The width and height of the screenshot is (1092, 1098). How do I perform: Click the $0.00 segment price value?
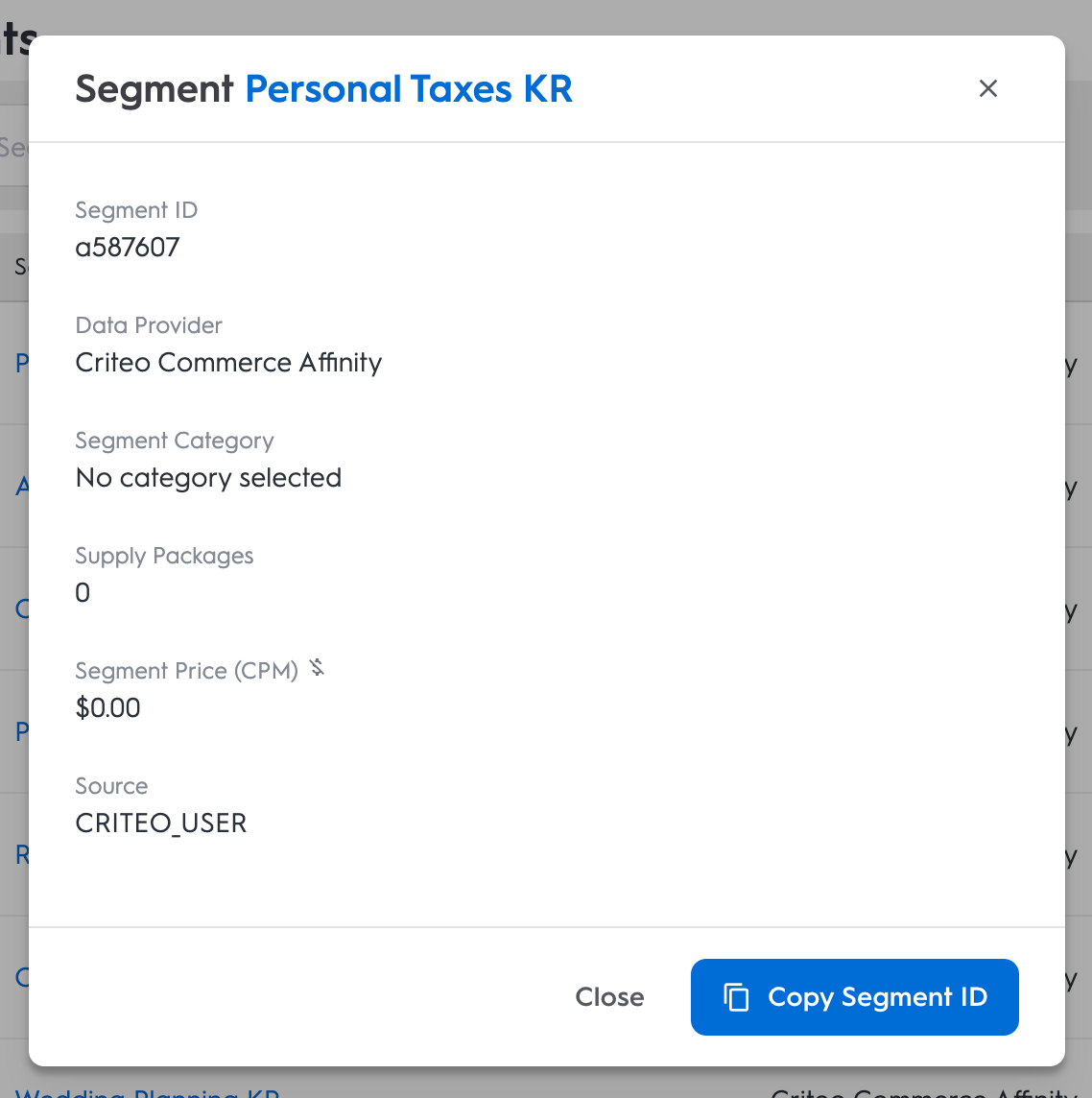(x=108, y=708)
